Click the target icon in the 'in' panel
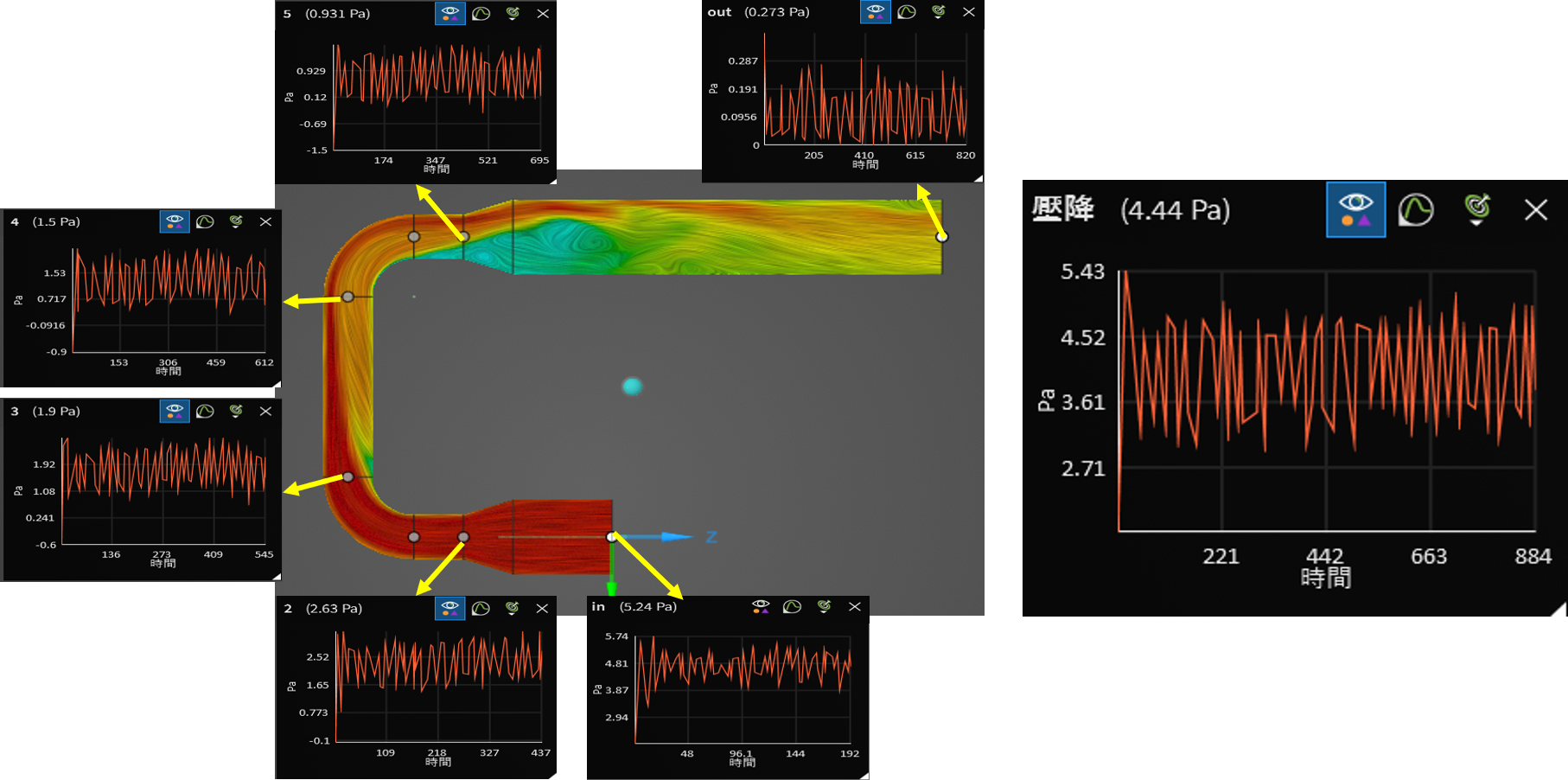Viewport: 1568px width, 780px height. tap(824, 607)
